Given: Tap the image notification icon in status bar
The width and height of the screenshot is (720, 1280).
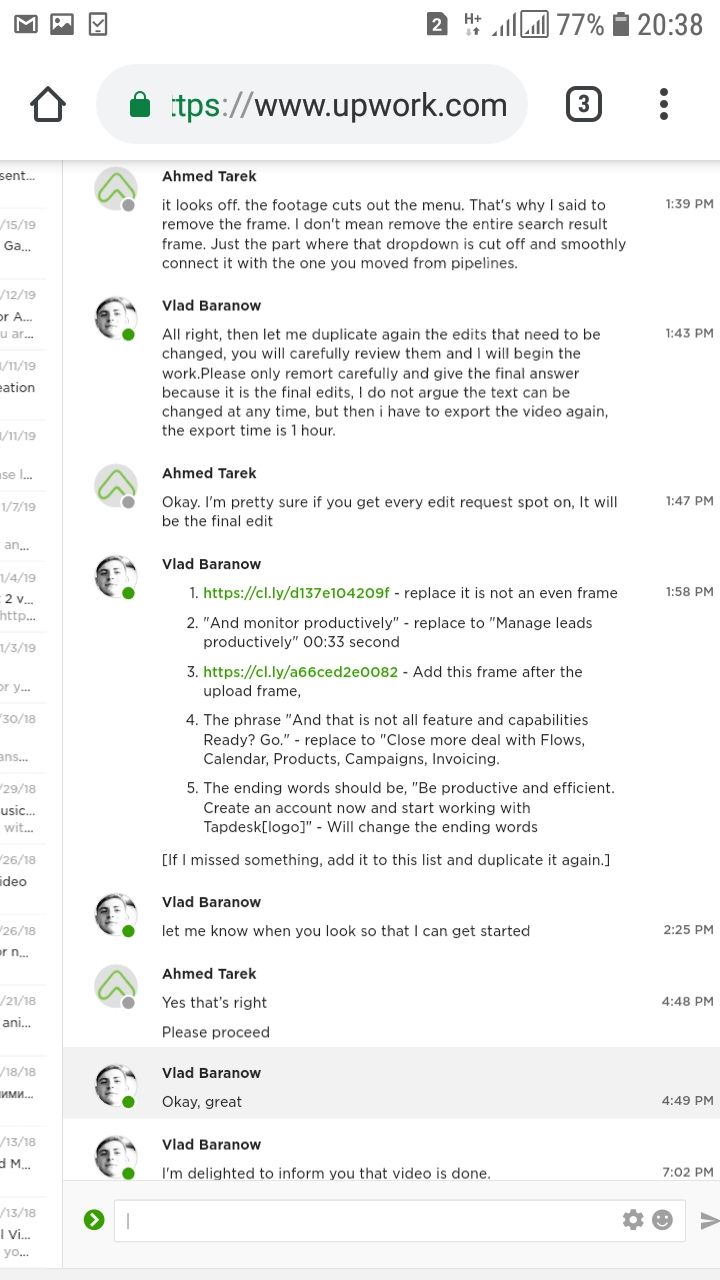Looking at the screenshot, I should pos(62,24).
